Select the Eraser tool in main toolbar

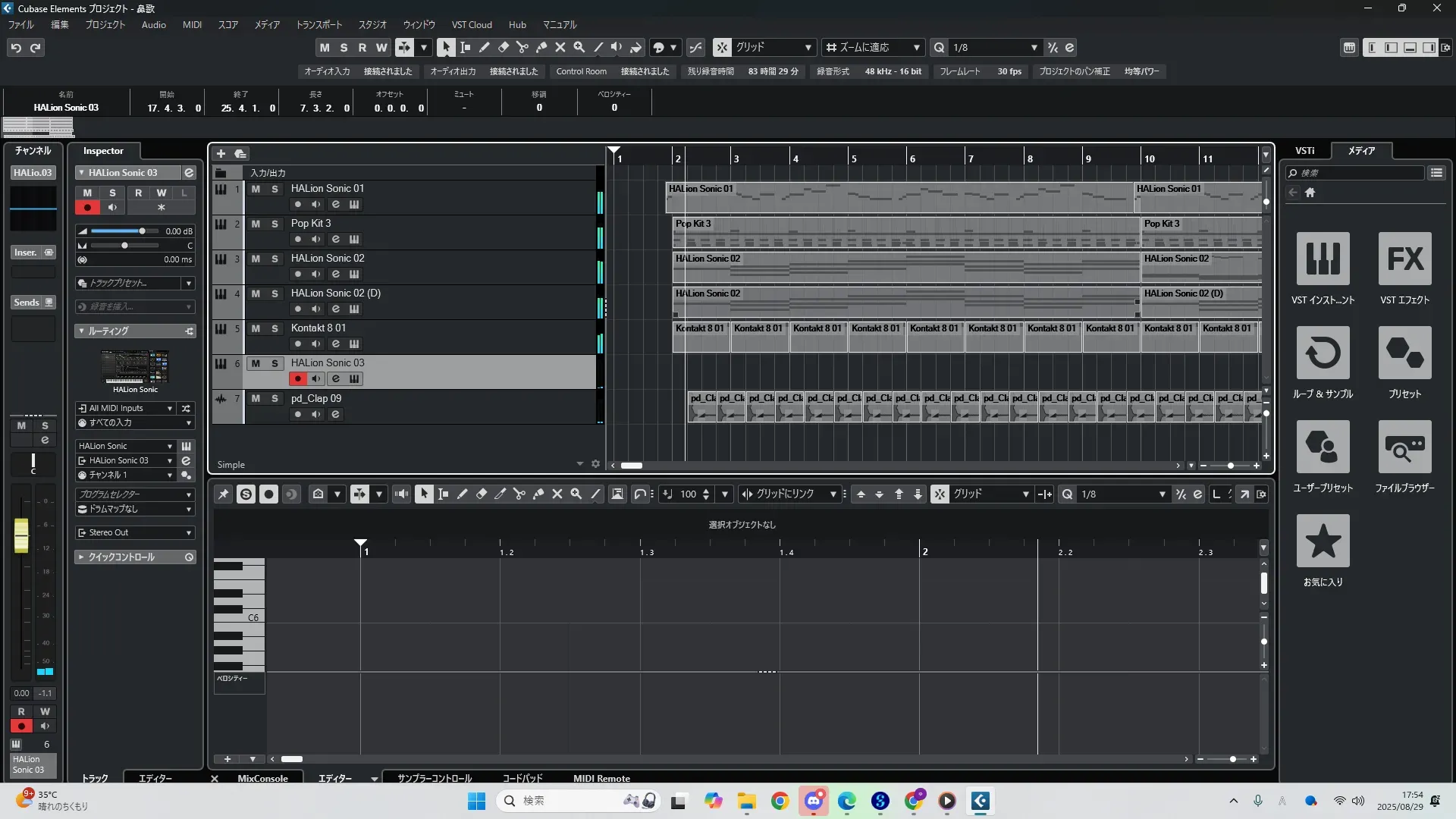pos(503,47)
